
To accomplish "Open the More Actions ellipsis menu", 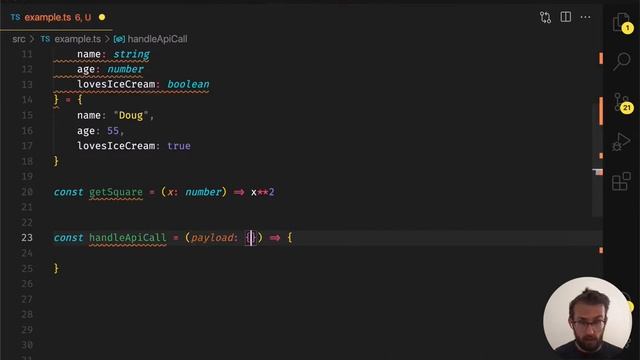I will [x=585, y=17].
